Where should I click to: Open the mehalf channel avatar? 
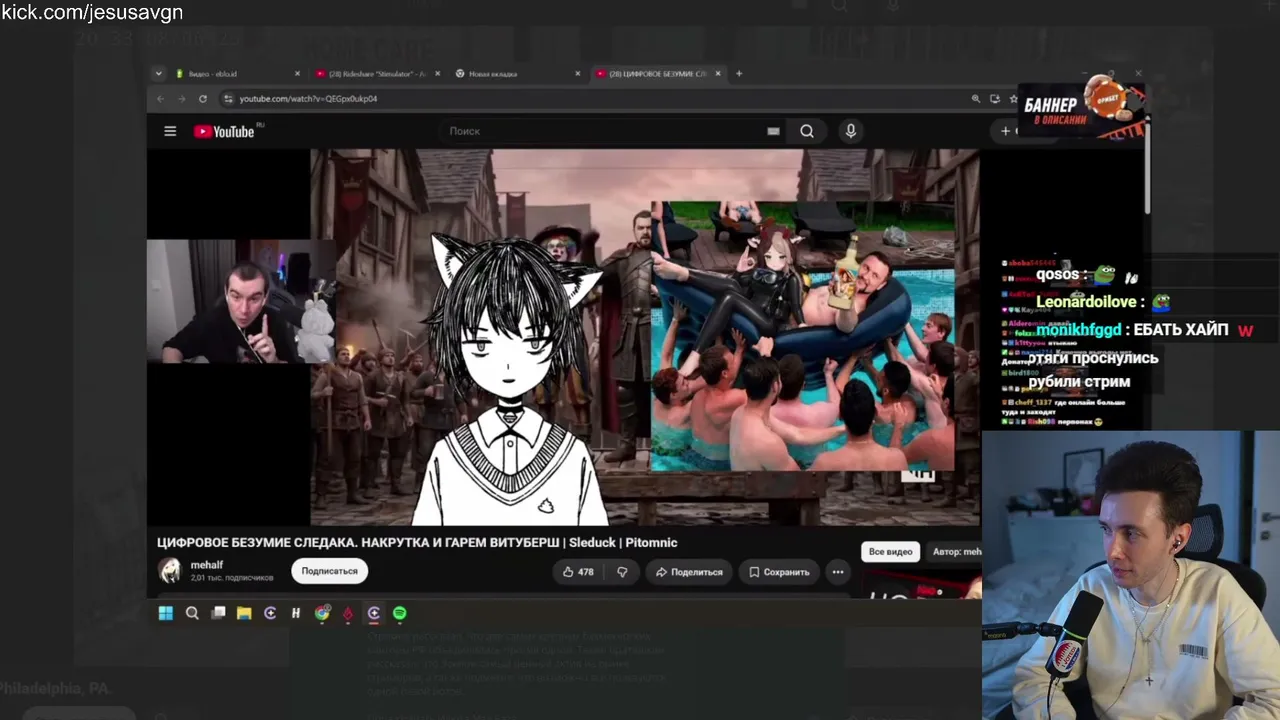170,571
